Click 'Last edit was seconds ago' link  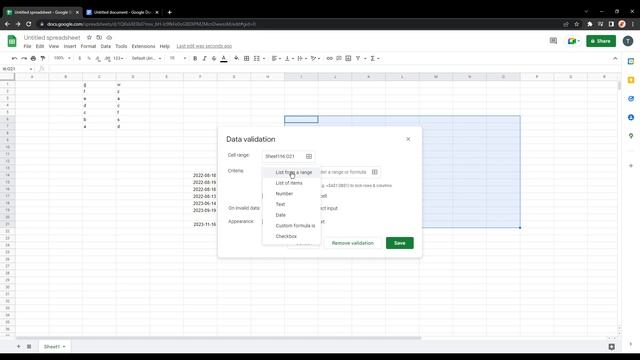coord(204,47)
